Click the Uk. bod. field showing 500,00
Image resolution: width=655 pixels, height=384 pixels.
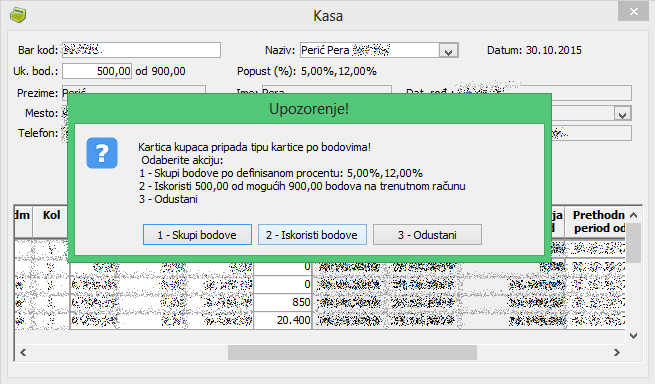(97, 71)
